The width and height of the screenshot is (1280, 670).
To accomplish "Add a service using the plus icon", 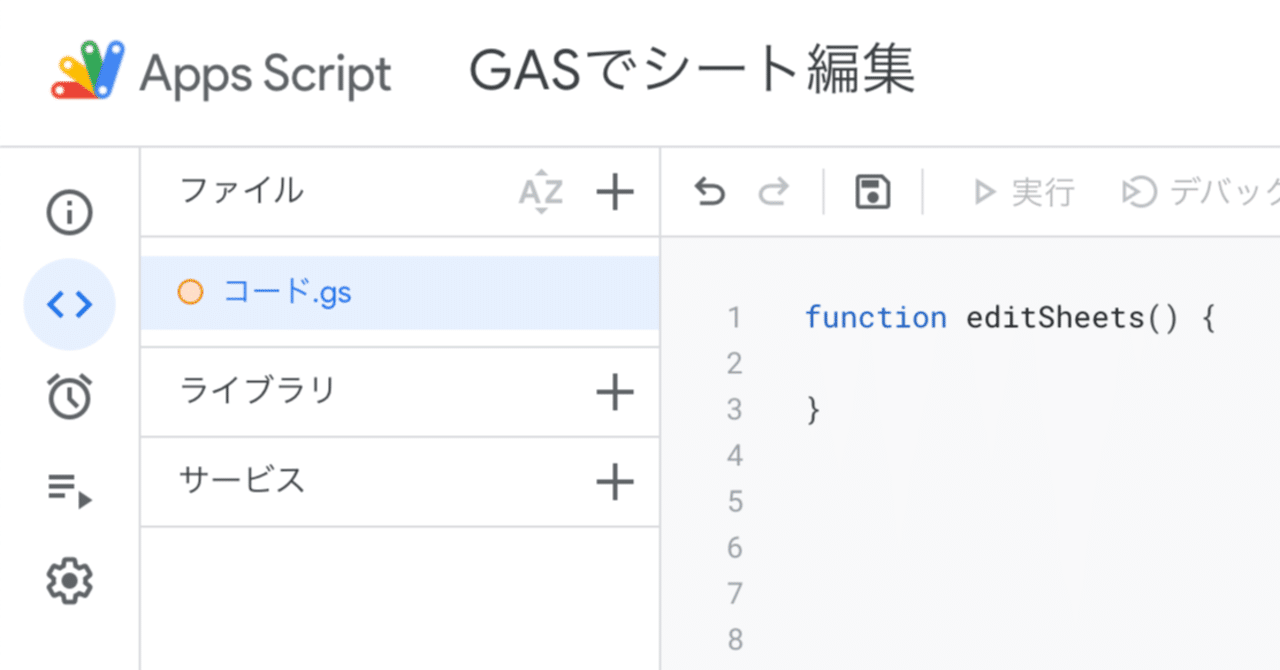I will [615, 483].
